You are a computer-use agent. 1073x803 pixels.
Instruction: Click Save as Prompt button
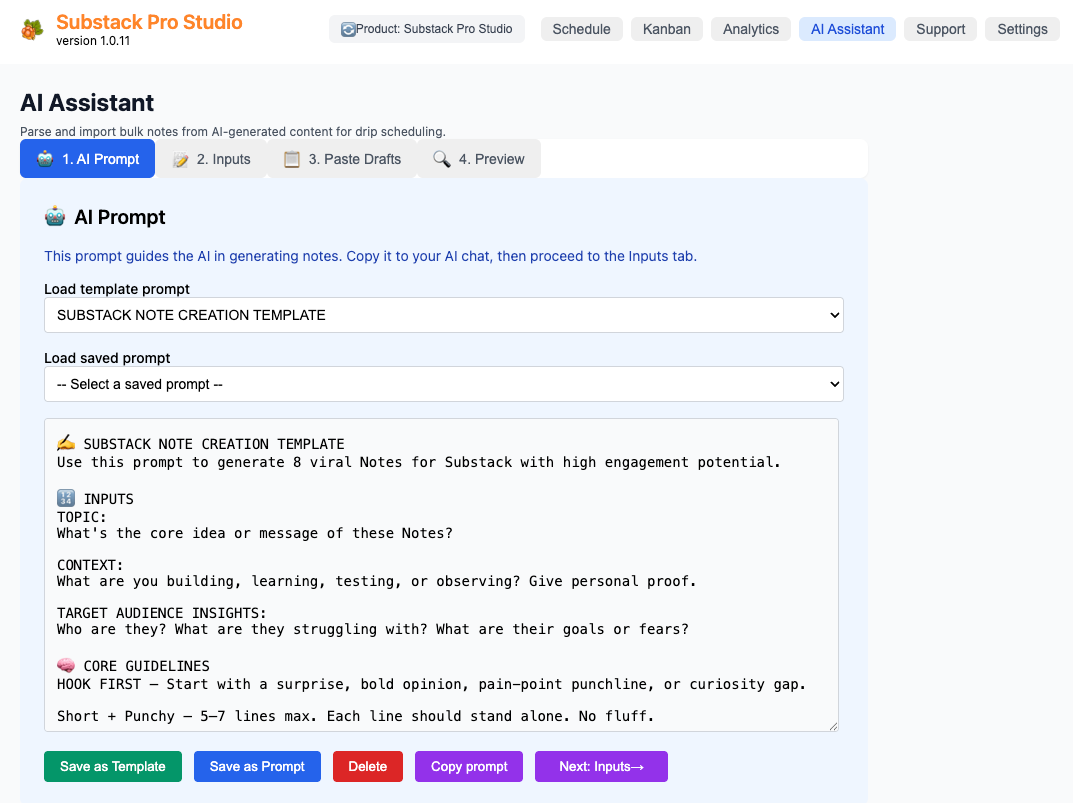pyautogui.click(x=257, y=767)
